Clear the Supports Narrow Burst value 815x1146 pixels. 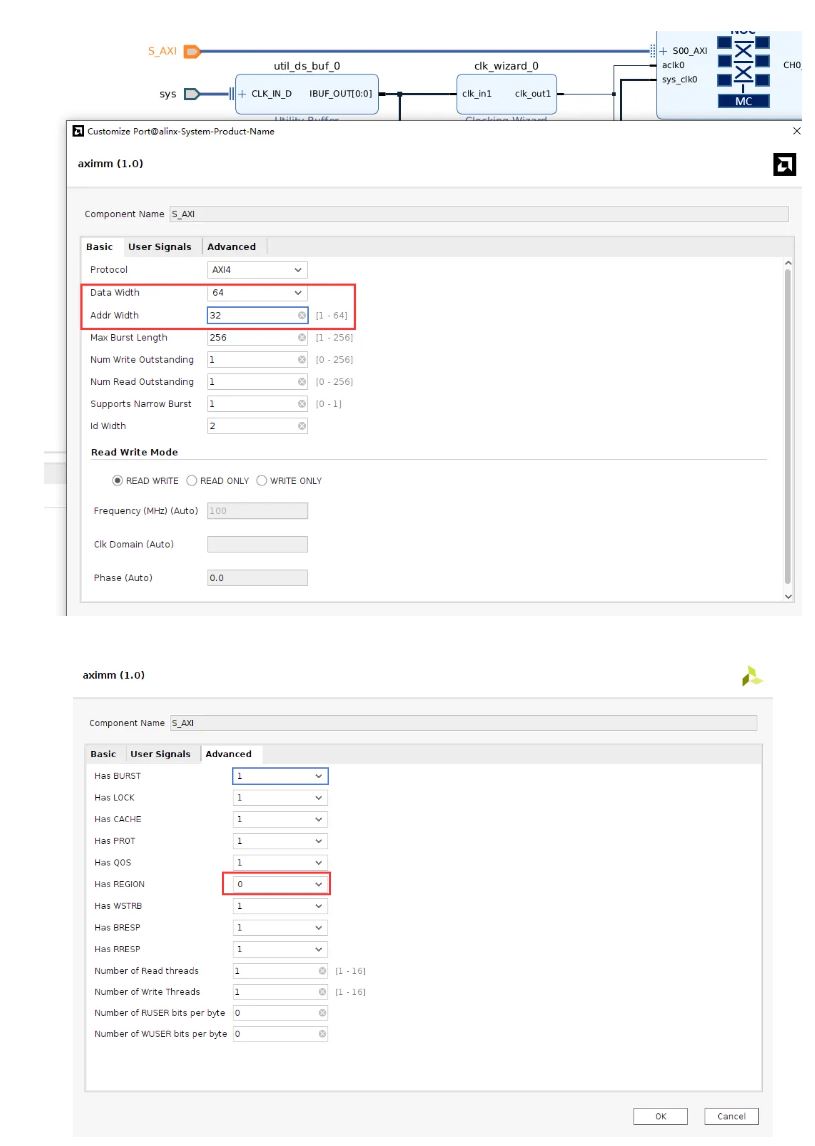pos(302,403)
